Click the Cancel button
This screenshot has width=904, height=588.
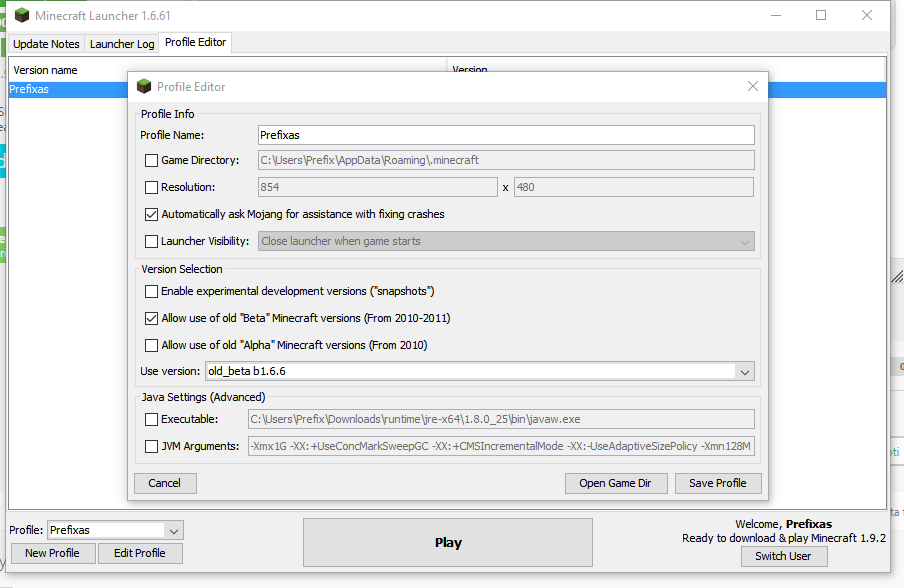[165, 484]
